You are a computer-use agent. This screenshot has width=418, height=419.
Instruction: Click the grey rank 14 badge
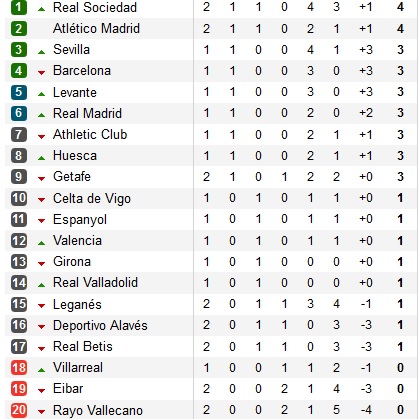pyautogui.click(x=19, y=283)
